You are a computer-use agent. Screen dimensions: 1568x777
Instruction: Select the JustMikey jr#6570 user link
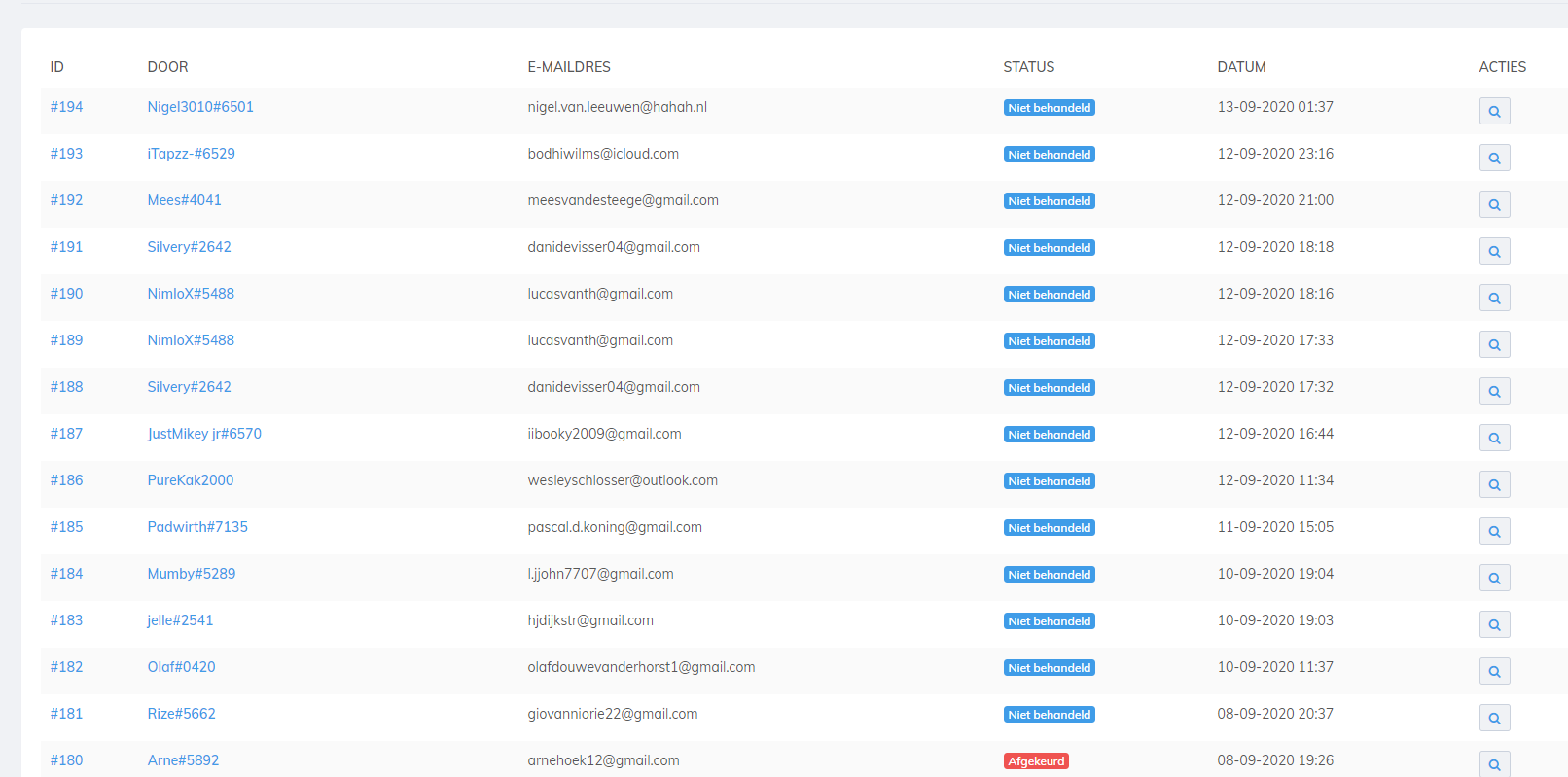point(204,434)
